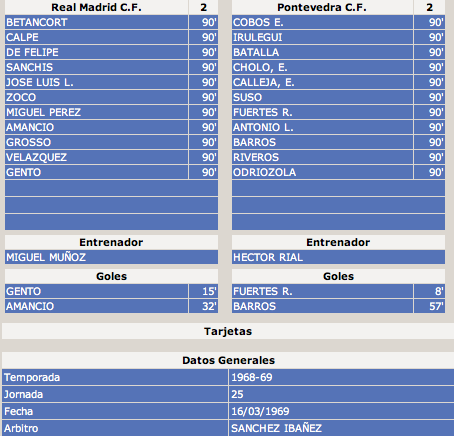
Task: Select VELAZQUEZ in the lineup
Action: [x=96, y=157]
